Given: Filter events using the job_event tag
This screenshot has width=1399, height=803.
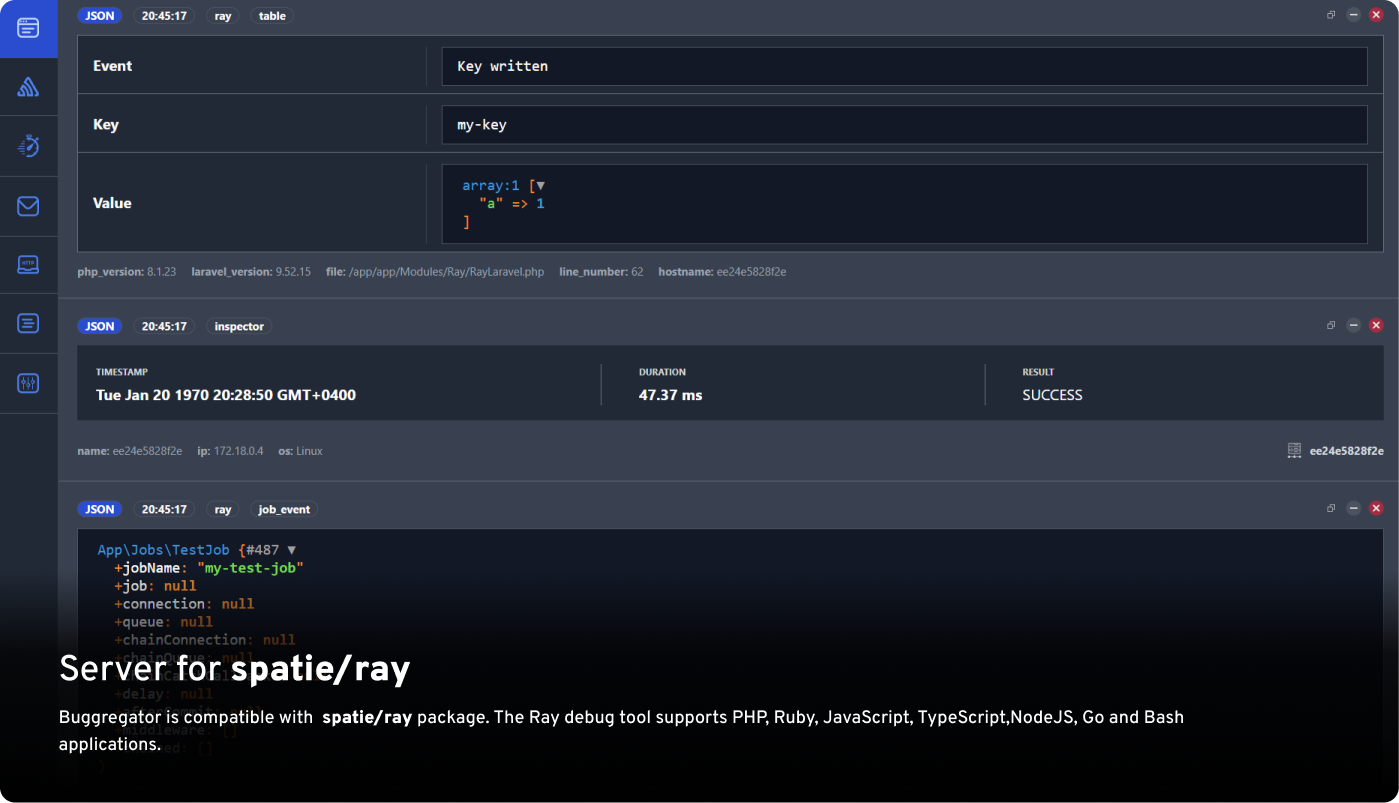Looking at the screenshot, I should tap(284, 509).
